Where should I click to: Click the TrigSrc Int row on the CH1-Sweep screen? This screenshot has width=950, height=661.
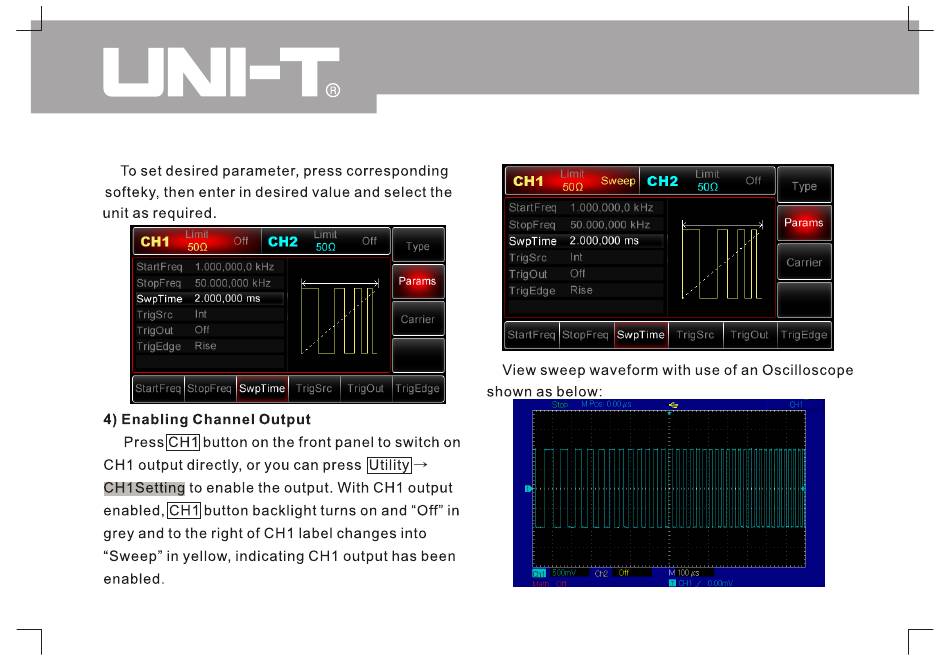point(585,257)
